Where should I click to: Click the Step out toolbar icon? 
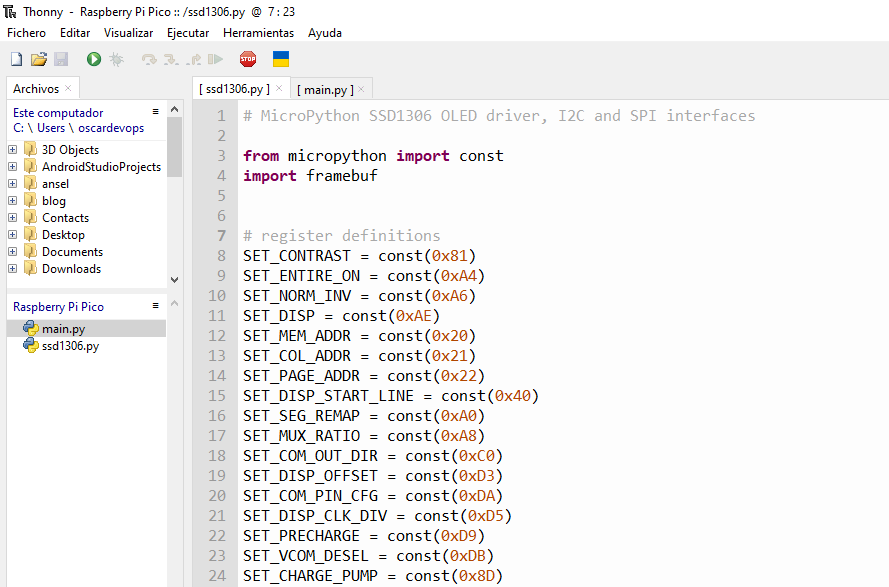(194, 59)
